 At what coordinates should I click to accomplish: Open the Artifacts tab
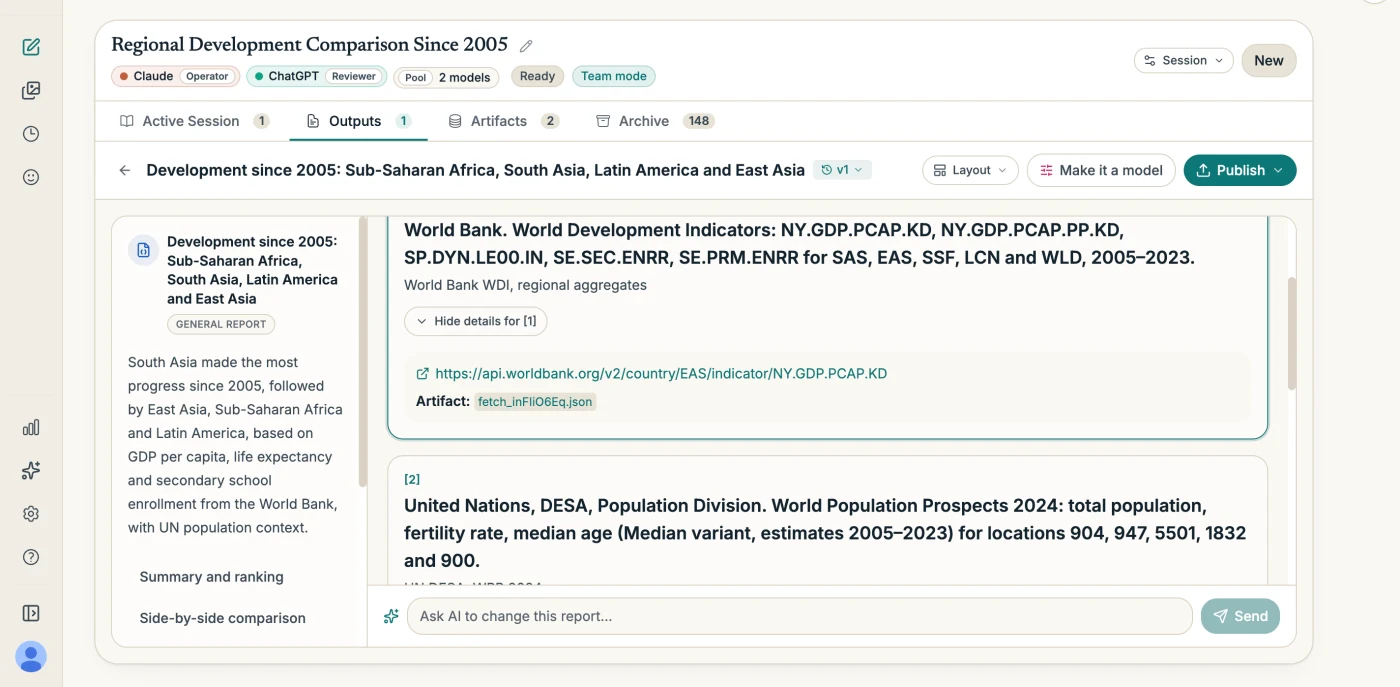tap(503, 121)
